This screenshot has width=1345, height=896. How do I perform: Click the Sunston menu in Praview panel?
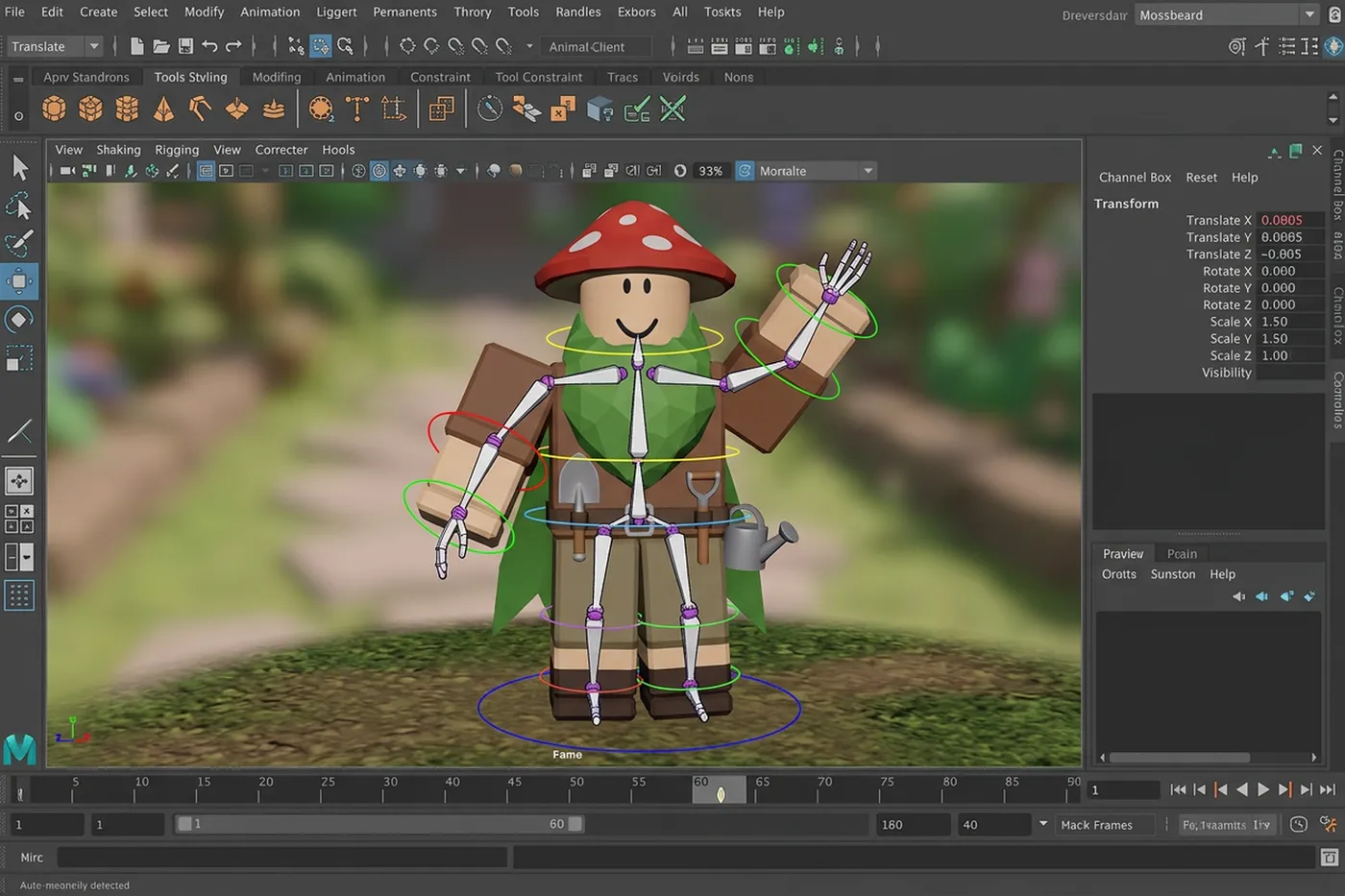tap(1173, 574)
